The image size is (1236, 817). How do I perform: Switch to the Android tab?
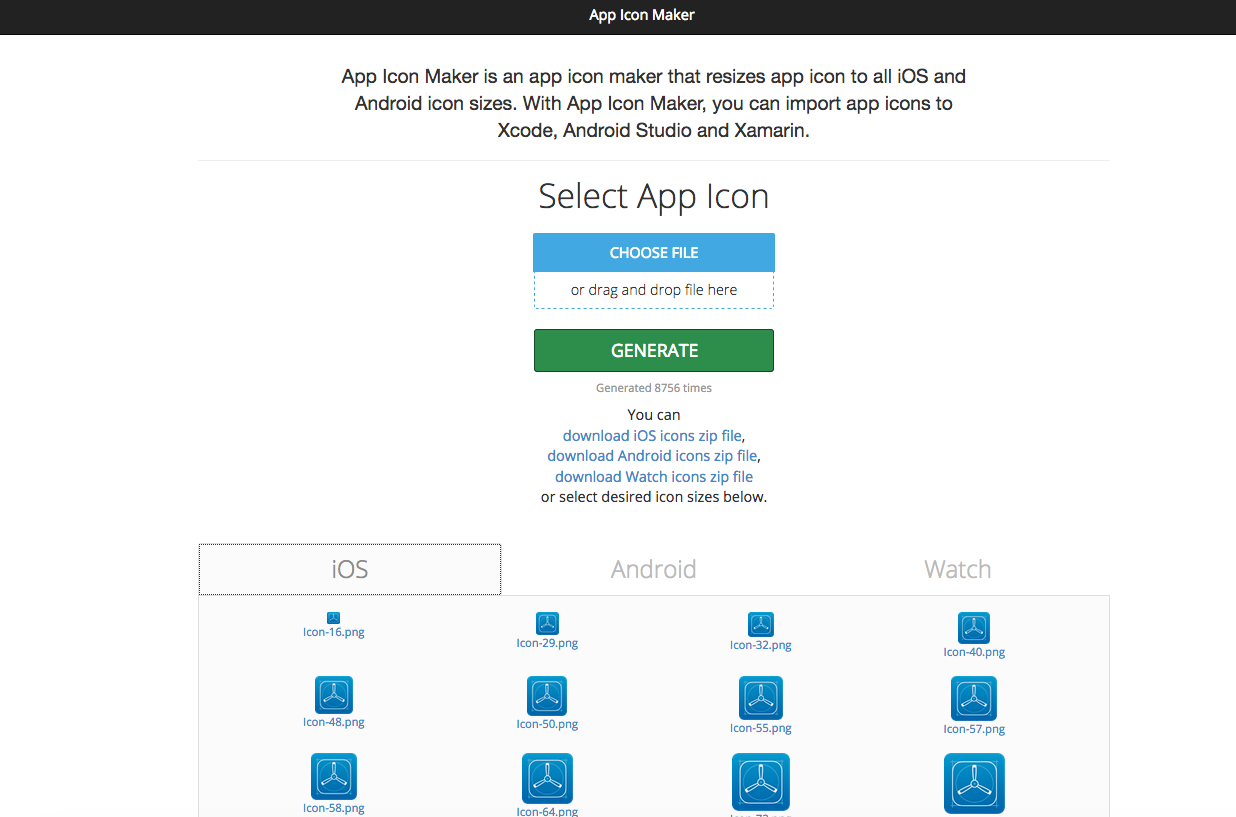[653, 569]
